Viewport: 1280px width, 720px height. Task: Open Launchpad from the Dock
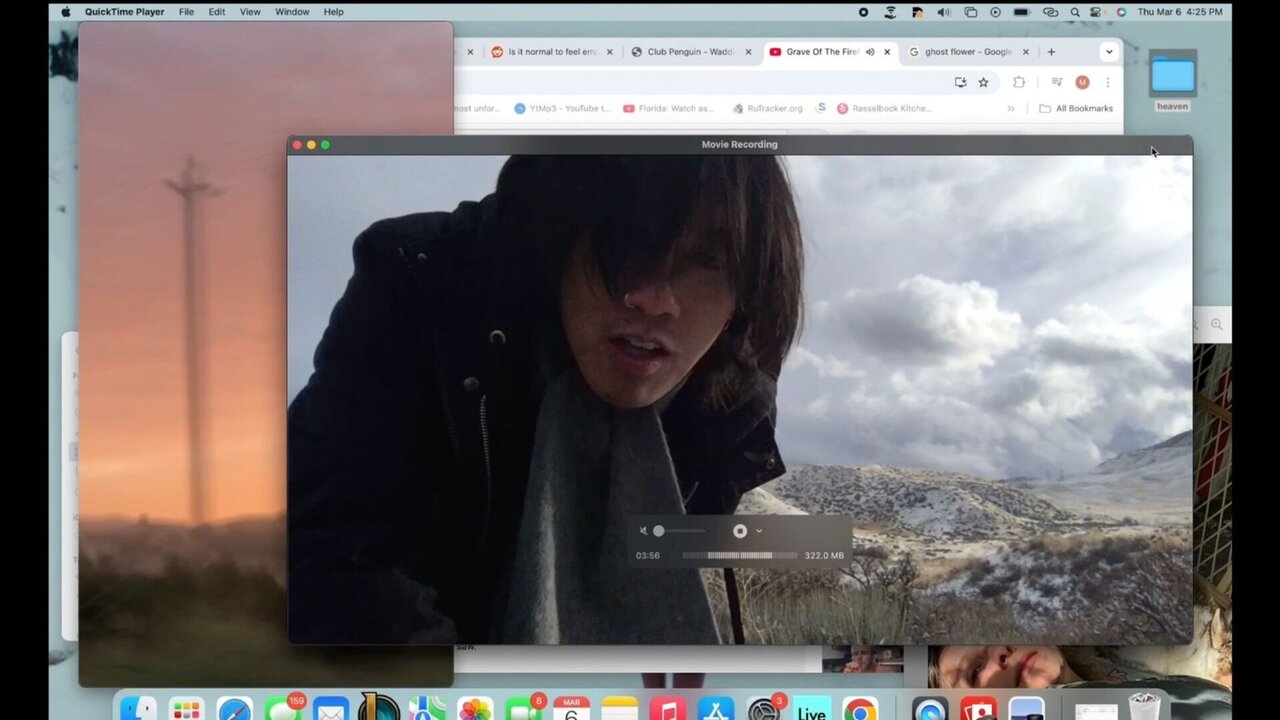click(186, 710)
